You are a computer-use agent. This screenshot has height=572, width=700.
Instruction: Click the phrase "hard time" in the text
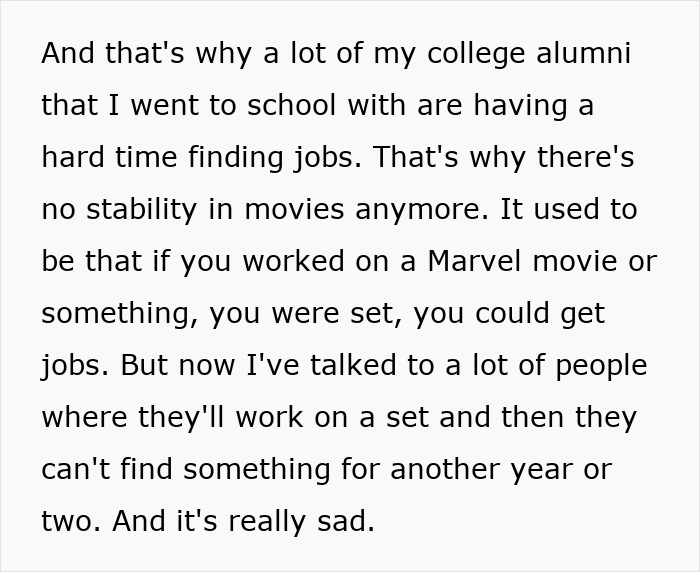111,157
